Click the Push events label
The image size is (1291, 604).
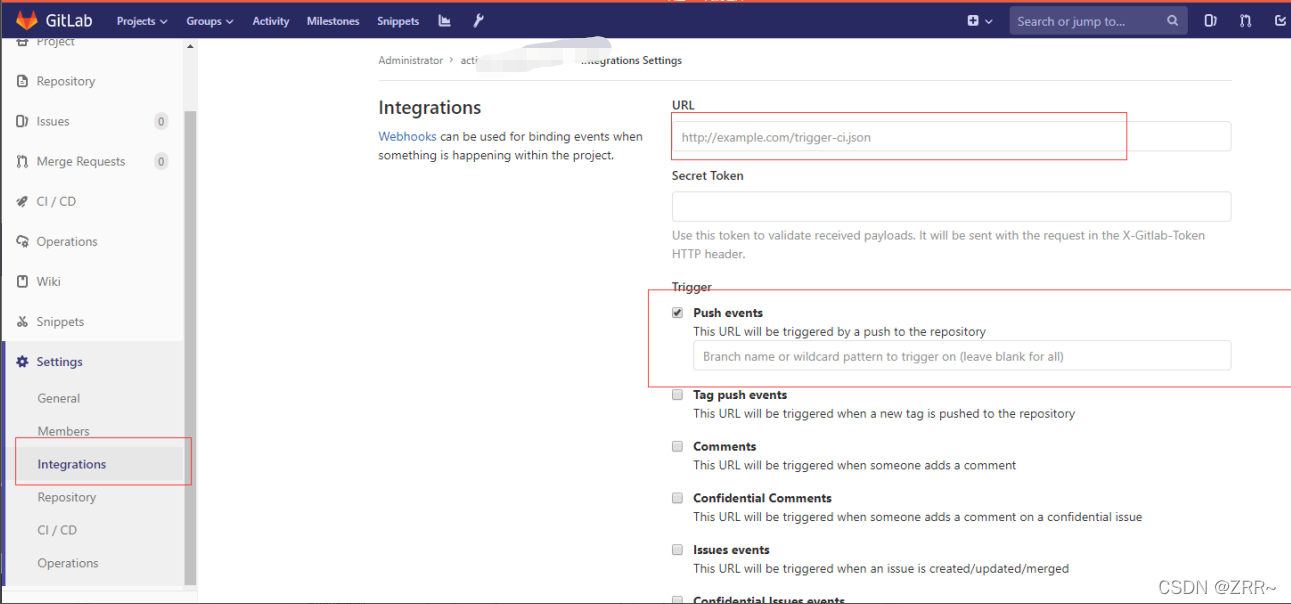728,313
